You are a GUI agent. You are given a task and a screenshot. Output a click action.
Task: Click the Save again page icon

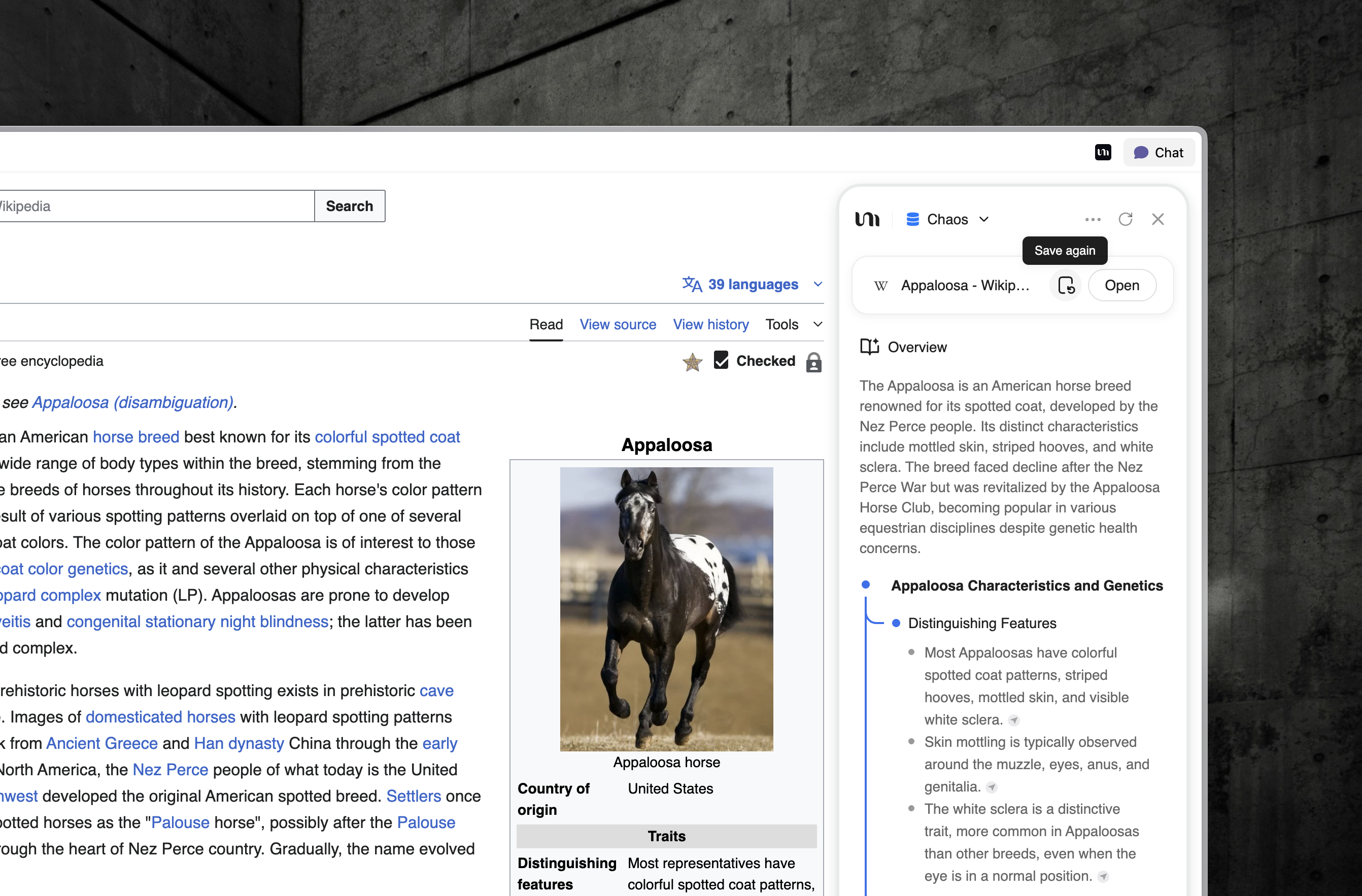pos(1066,286)
